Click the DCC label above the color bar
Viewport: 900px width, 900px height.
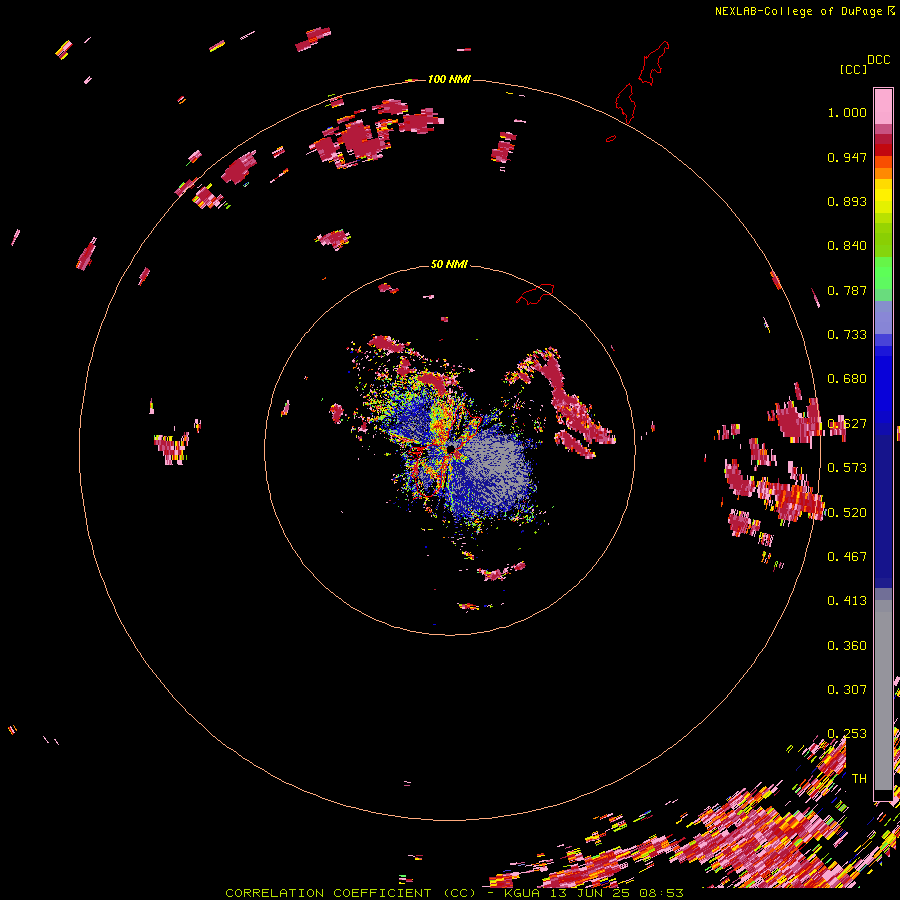coord(879,60)
